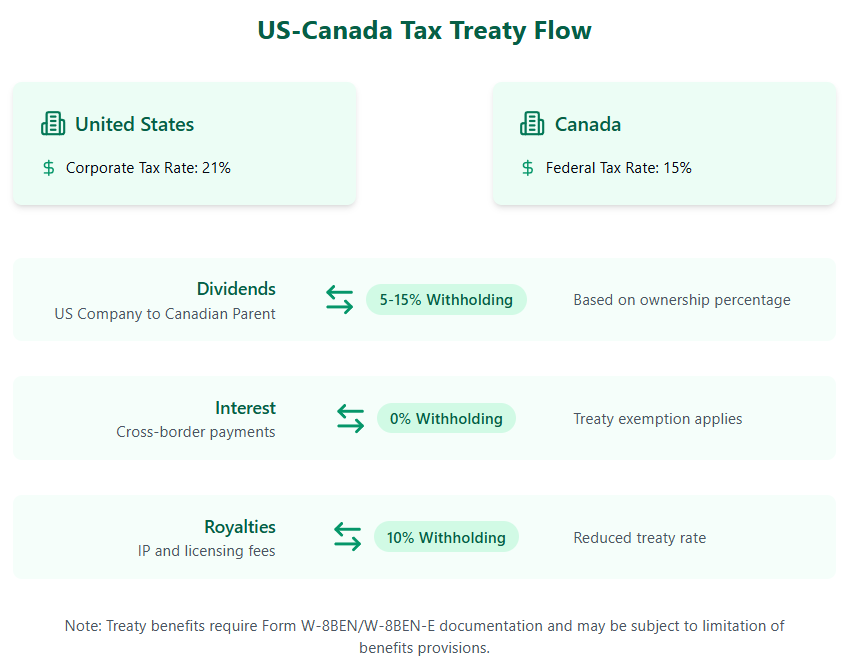Click the Royalties row heading
This screenshot has height=669, width=853.
tap(240, 527)
